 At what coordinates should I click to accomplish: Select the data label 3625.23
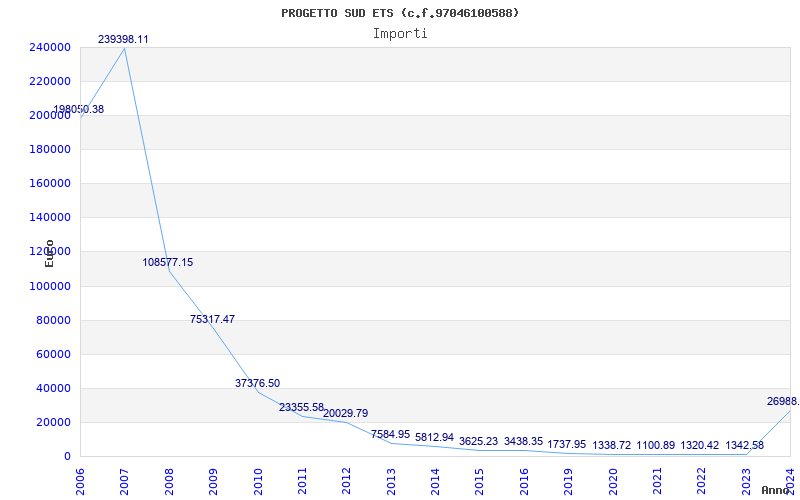click(479, 441)
